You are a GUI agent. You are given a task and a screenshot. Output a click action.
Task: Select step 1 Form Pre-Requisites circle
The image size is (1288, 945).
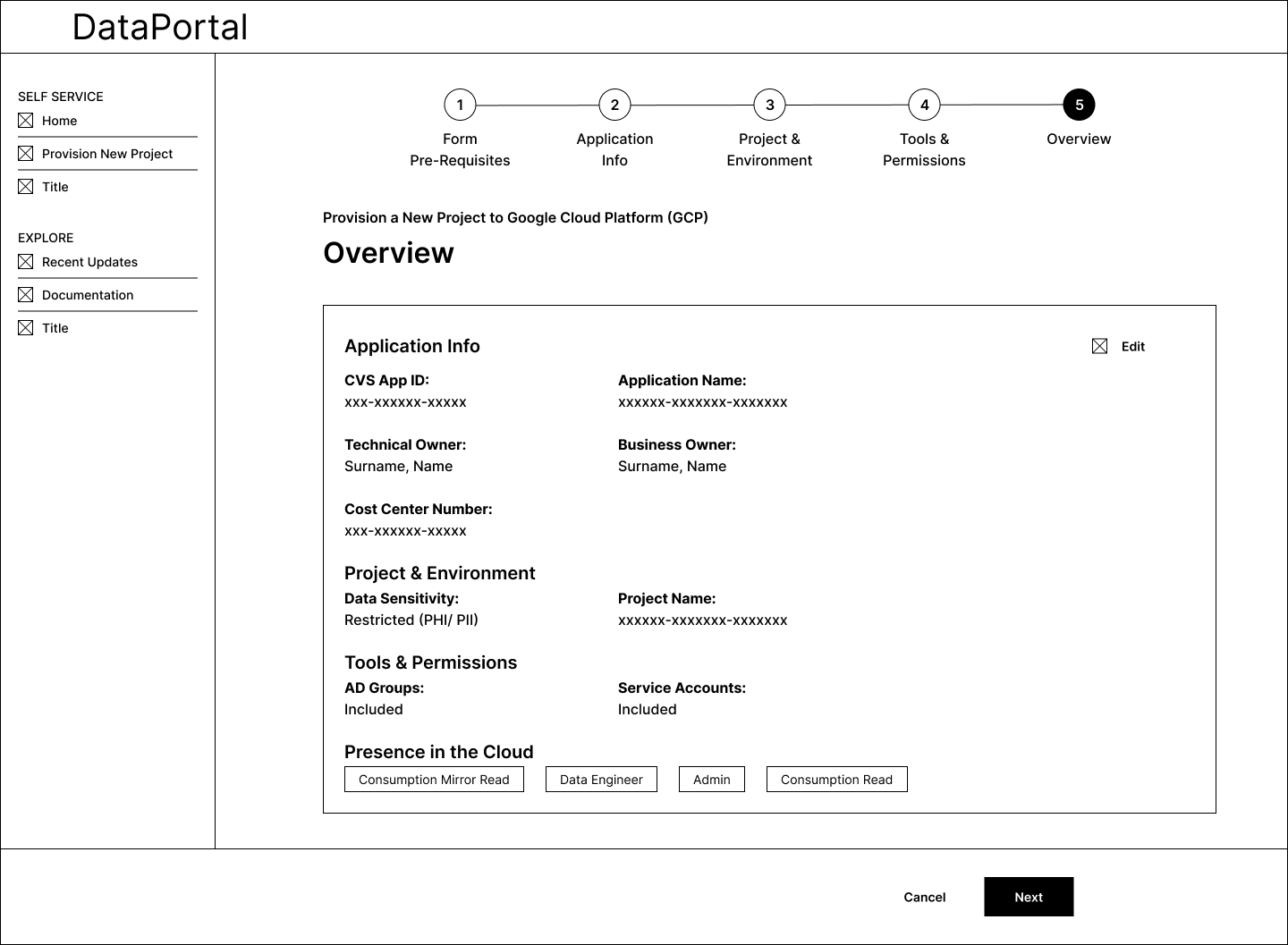point(460,104)
